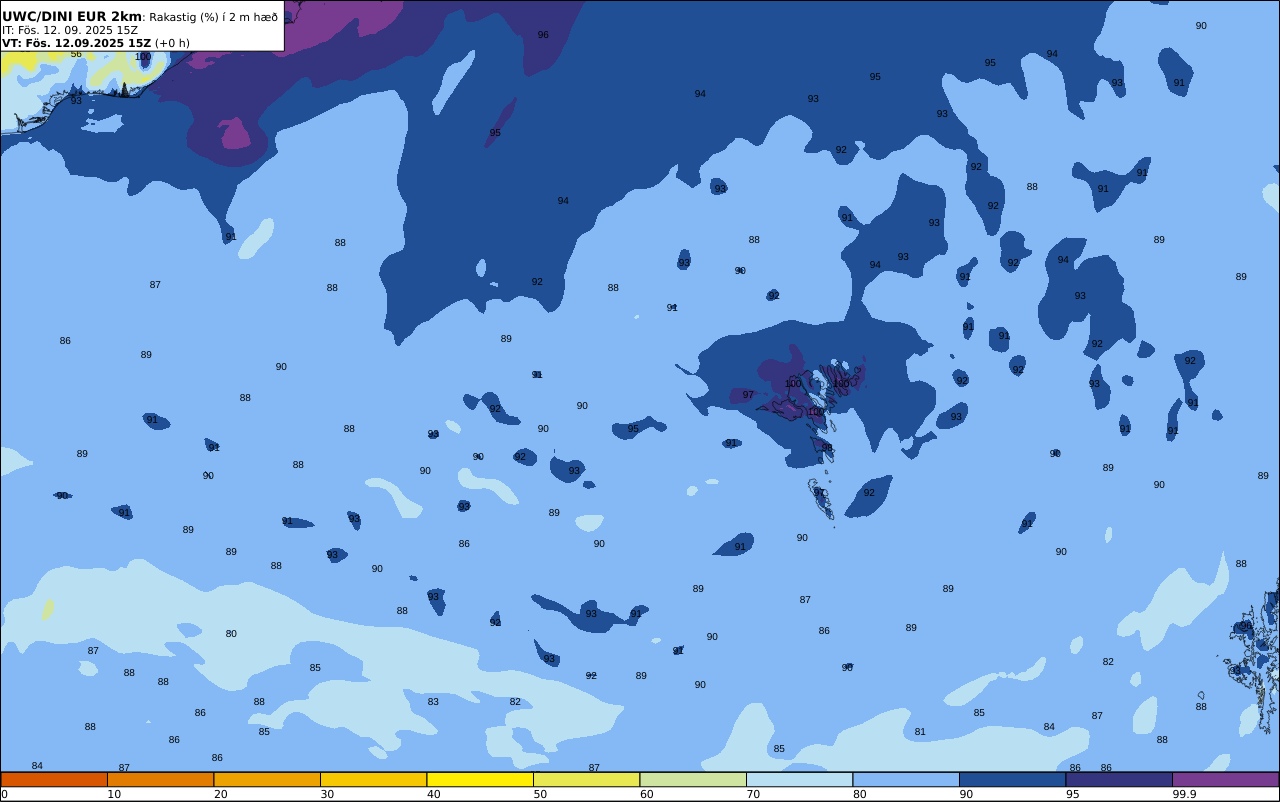Click the sky blue 80–90 legend swatch
The width and height of the screenshot is (1280, 802).
pyautogui.click(x=906, y=779)
